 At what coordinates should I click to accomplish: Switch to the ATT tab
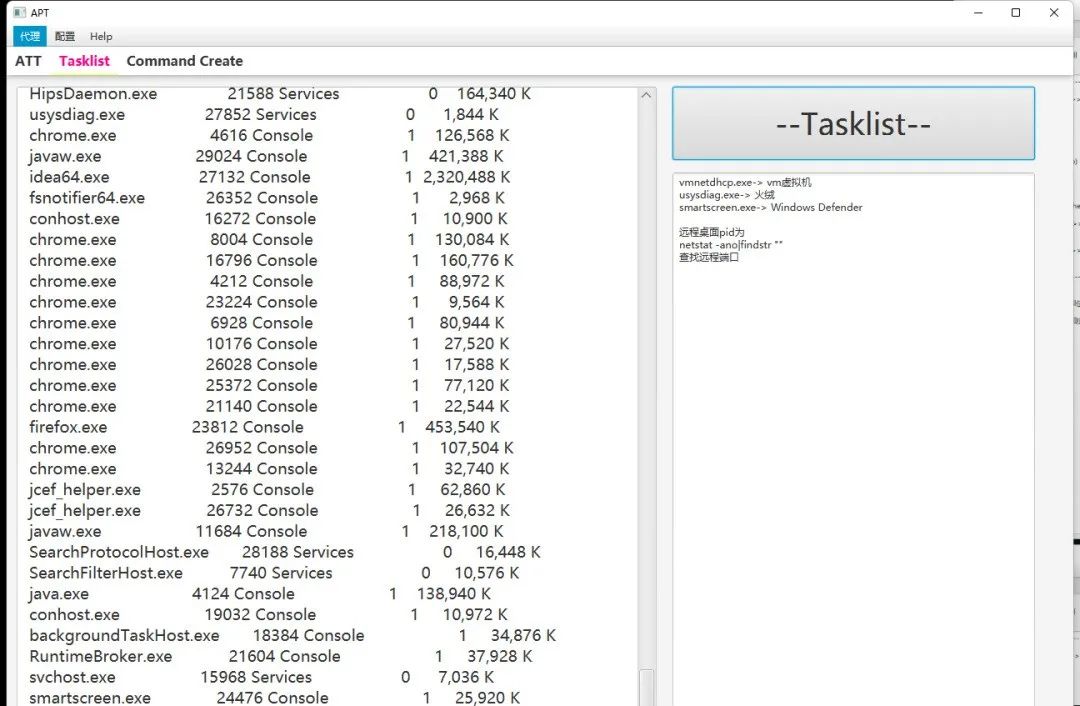28,61
